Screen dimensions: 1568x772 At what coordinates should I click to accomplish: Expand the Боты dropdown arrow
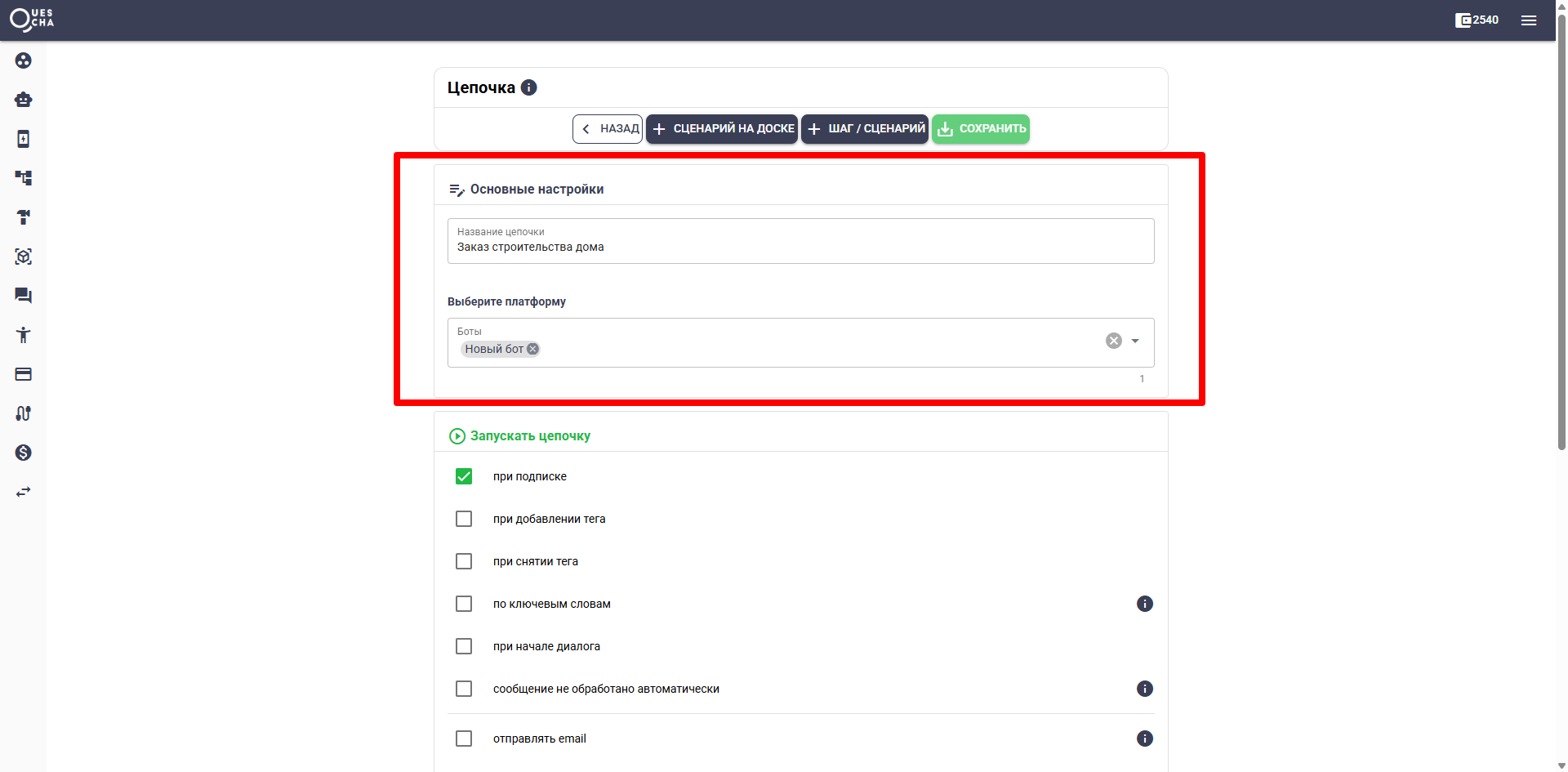tap(1135, 341)
